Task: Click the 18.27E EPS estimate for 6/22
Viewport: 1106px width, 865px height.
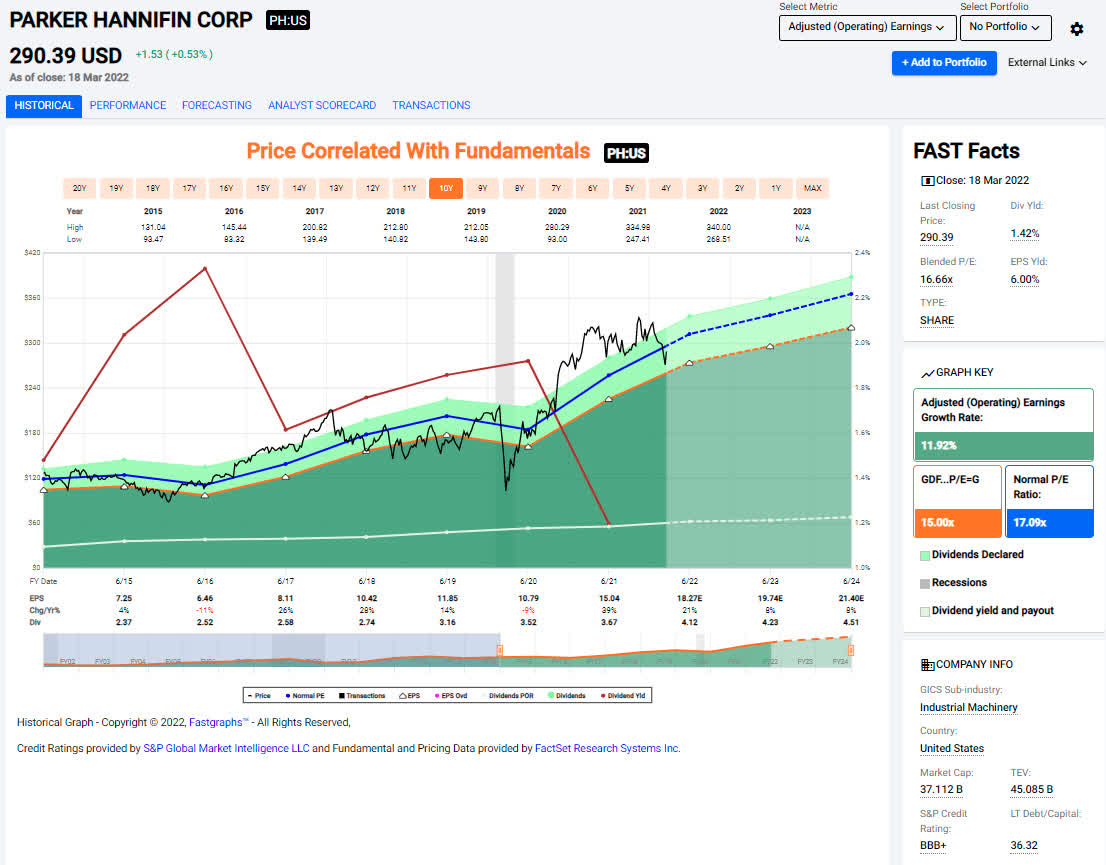Action: pyautogui.click(x=689, y=598)
